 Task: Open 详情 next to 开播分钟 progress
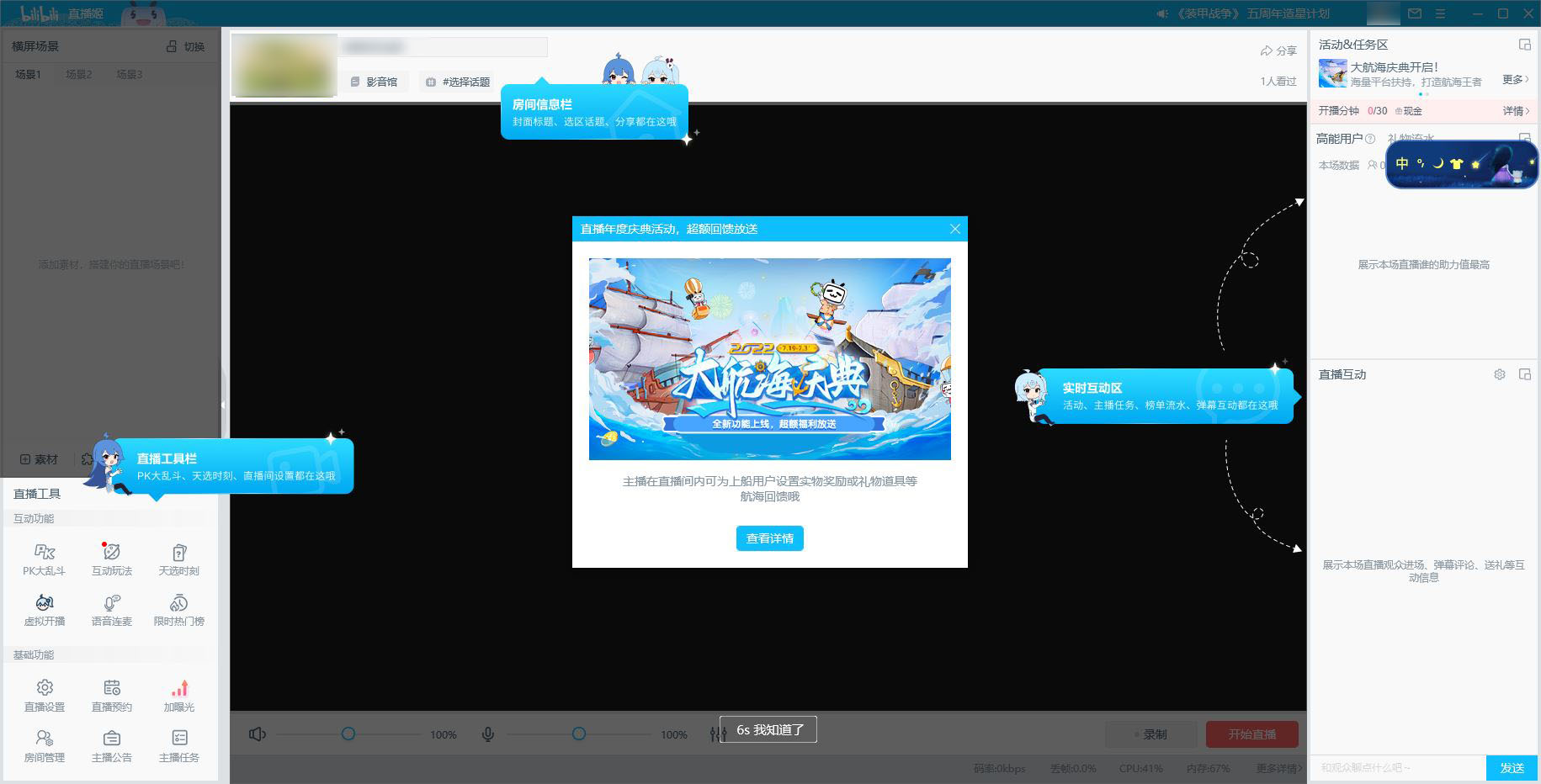(x=1512, y=110)
